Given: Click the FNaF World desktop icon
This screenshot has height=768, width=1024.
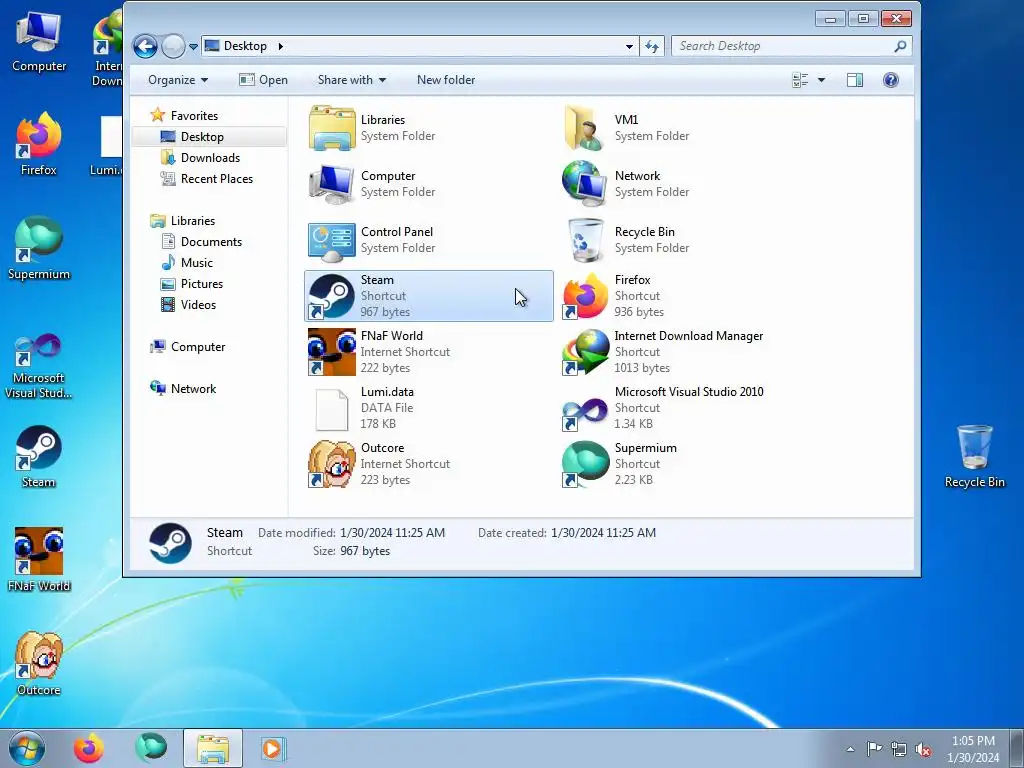Looking at the screenshot, I should (x=39, y=560).
